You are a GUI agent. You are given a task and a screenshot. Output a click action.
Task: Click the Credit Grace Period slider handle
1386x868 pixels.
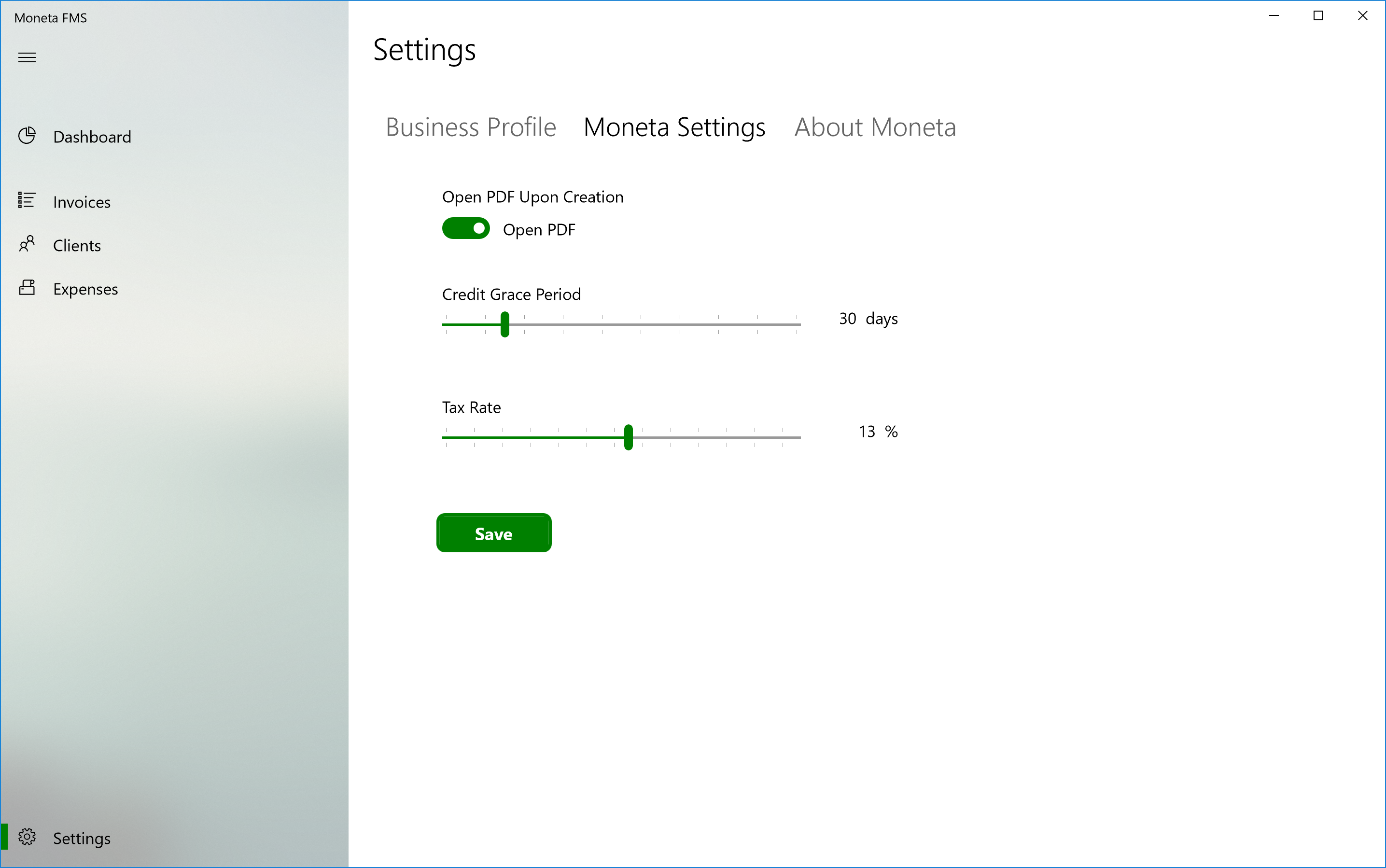pyautogui.click(x=504, y=324)
